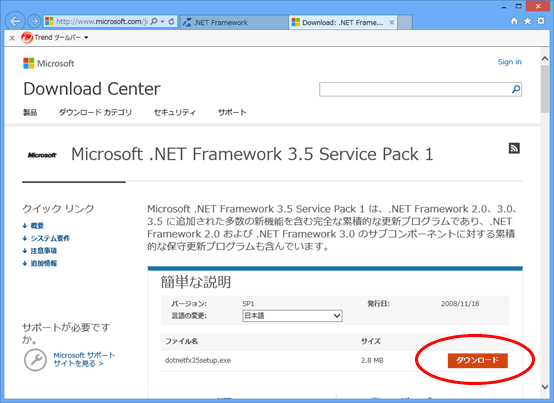
Task: Click the 2.8 MB size value
Action: [372, 360]
